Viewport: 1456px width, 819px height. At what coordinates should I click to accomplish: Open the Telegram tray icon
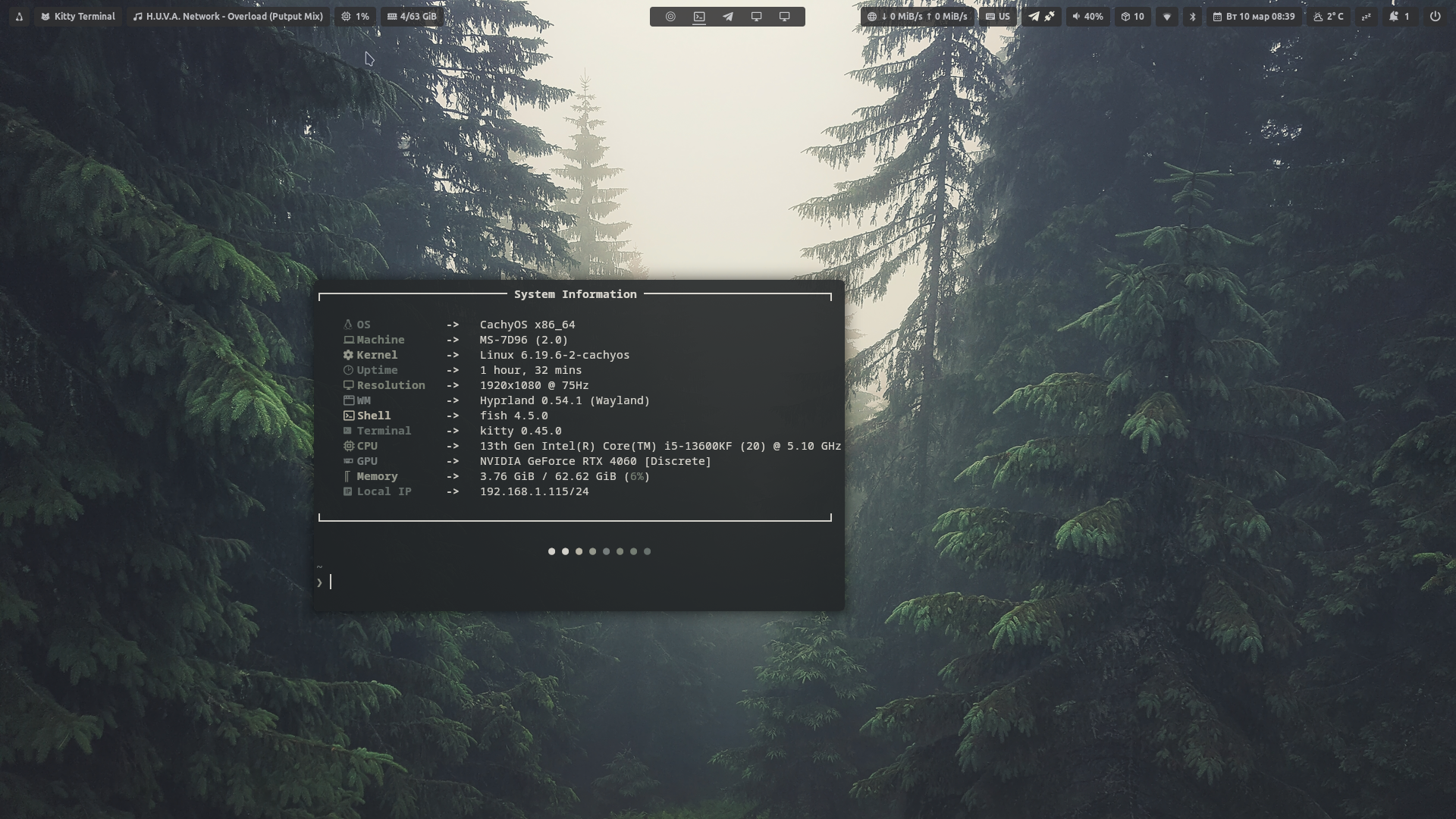1033,16
